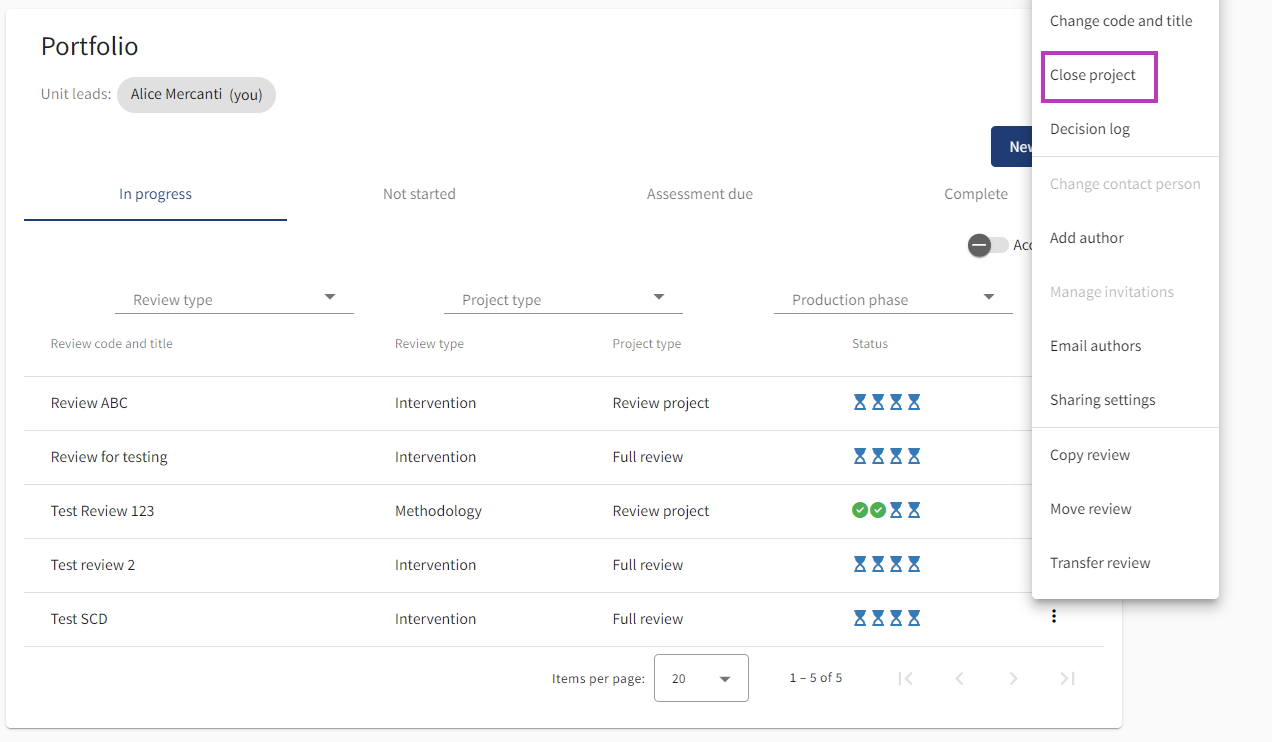
Task: Click the three-dot menu for Test SCD
Action: pyautogui.click(x=1053, y=617)
